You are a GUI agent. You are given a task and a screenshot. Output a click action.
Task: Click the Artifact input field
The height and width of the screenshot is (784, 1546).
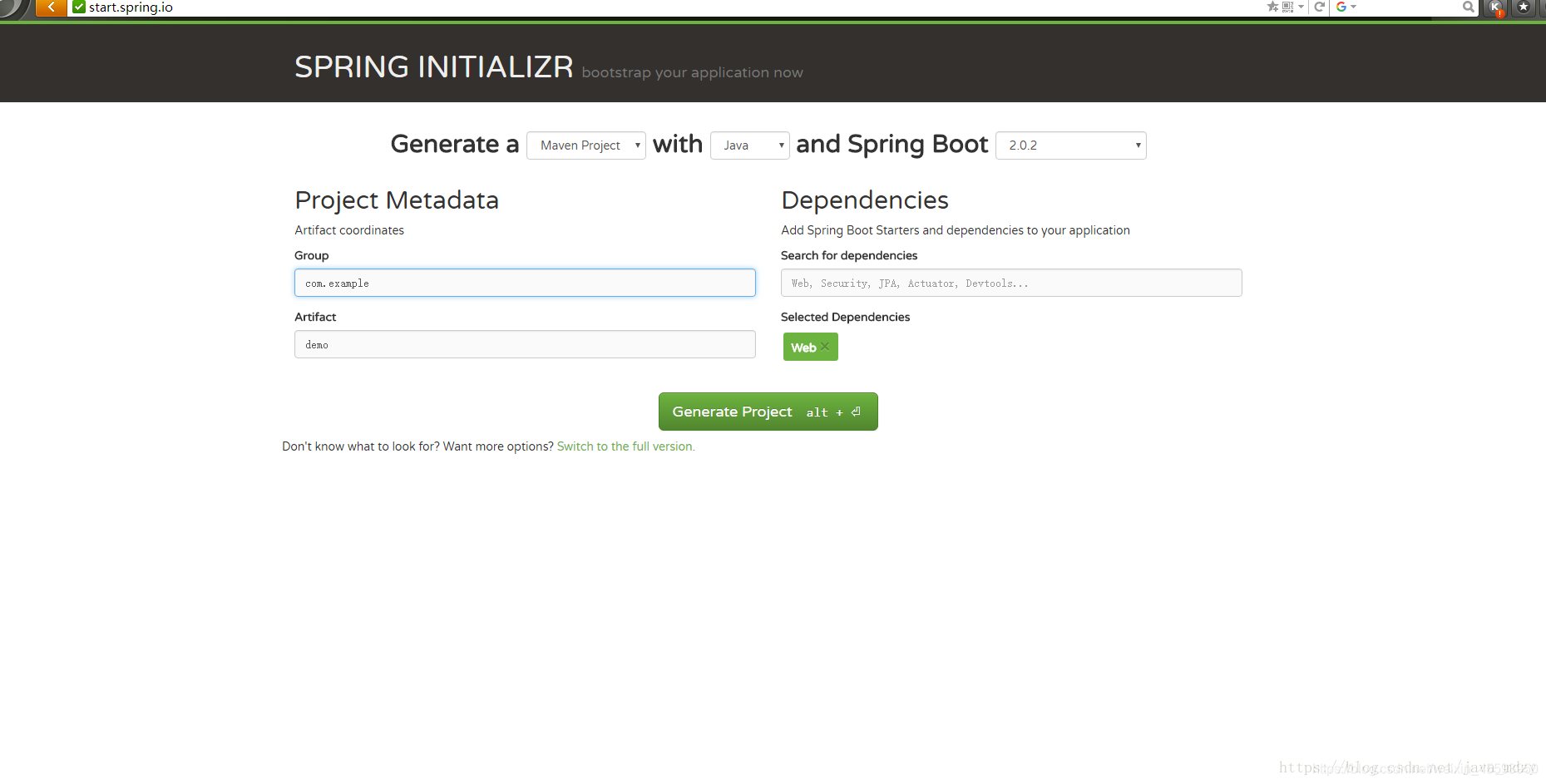pos(525,344)
